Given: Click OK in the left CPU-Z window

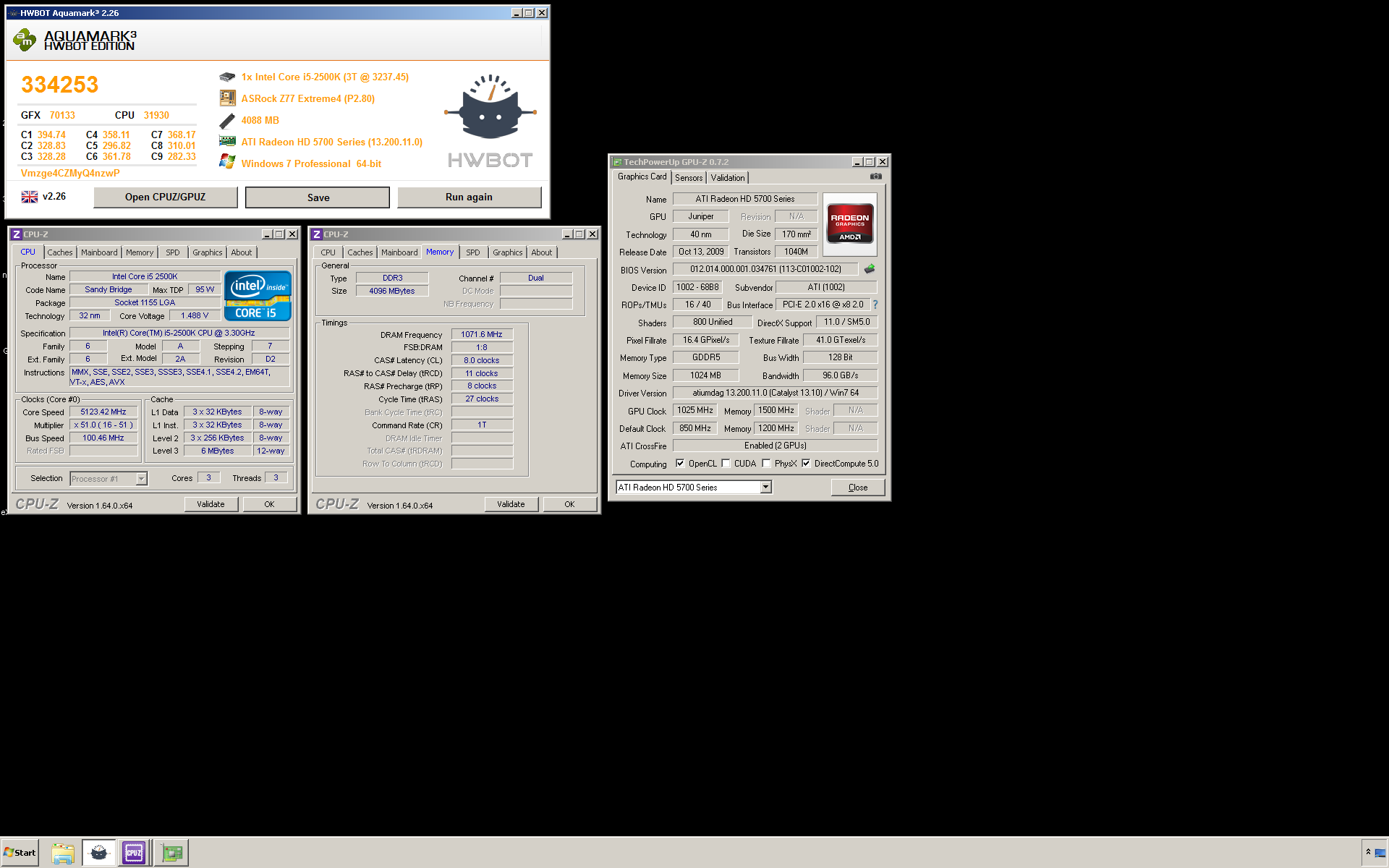Looking at the screenshot, I should coord(269,504).
